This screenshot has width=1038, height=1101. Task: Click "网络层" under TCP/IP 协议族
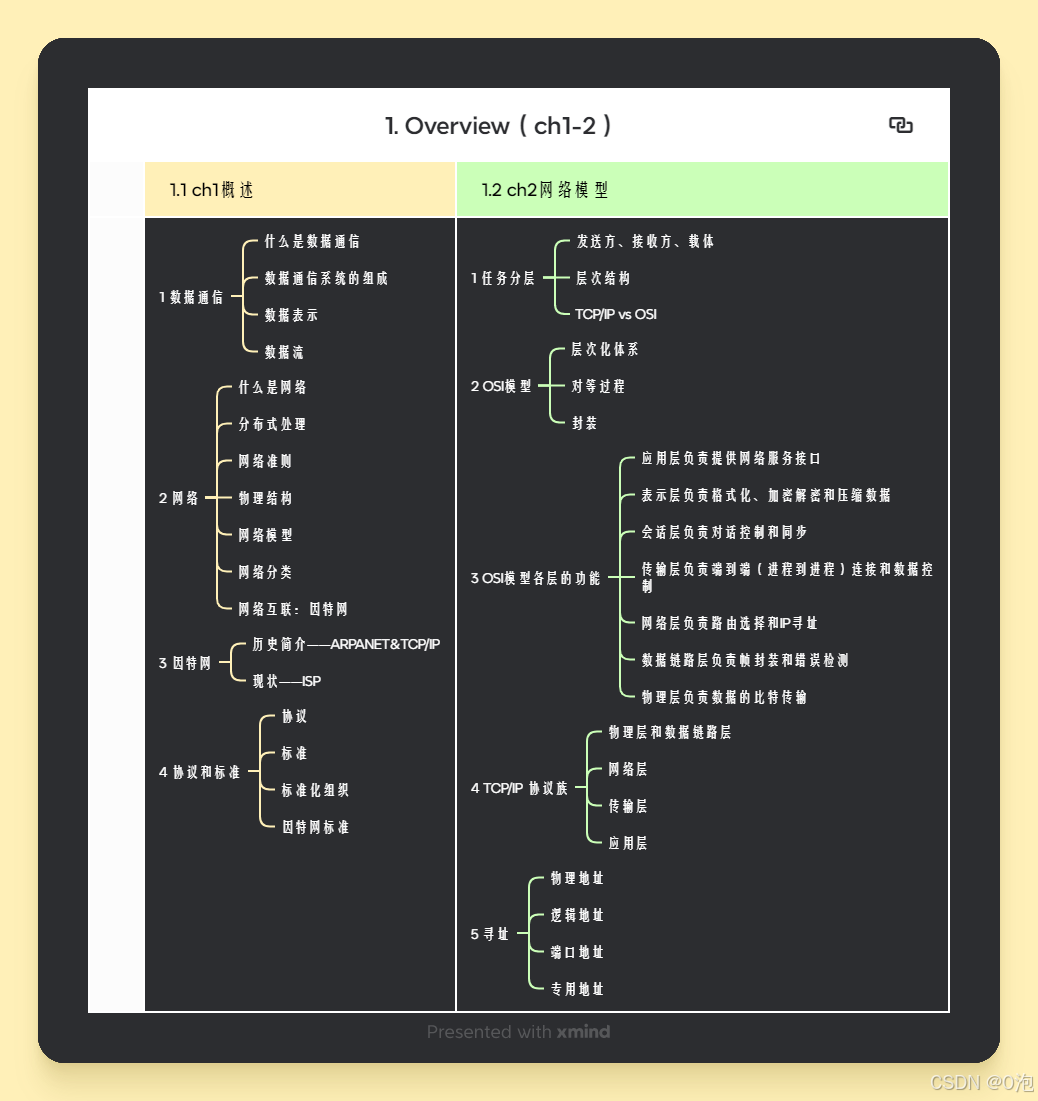tap(628, 769)
